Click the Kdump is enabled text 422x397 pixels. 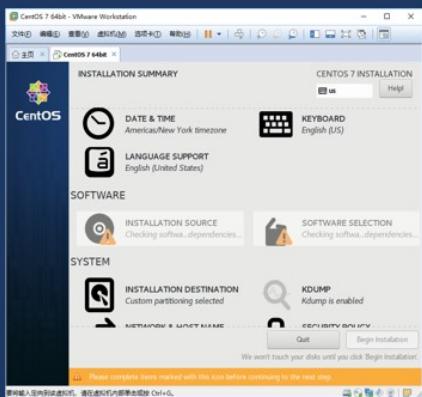coord(332,301)
